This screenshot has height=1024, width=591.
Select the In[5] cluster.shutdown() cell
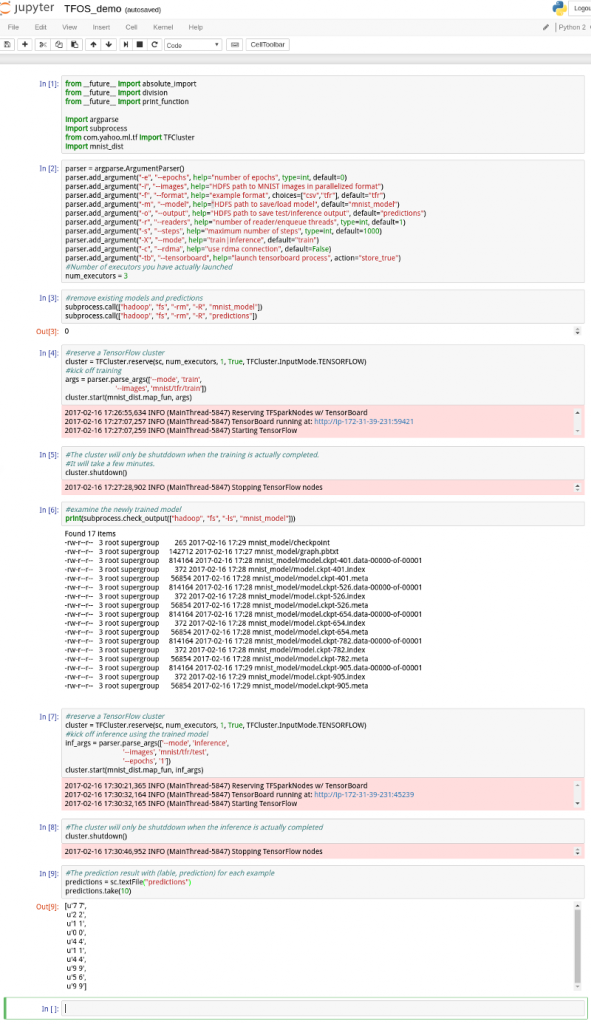(323, 464)
